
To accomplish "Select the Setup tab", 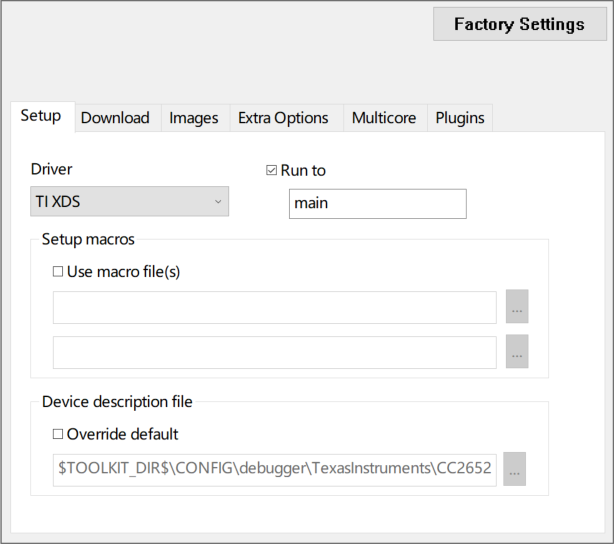I will [41, 116].
